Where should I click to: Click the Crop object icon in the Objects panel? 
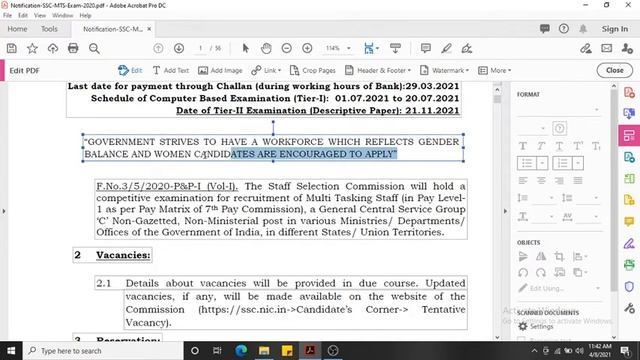coord(559,257)
